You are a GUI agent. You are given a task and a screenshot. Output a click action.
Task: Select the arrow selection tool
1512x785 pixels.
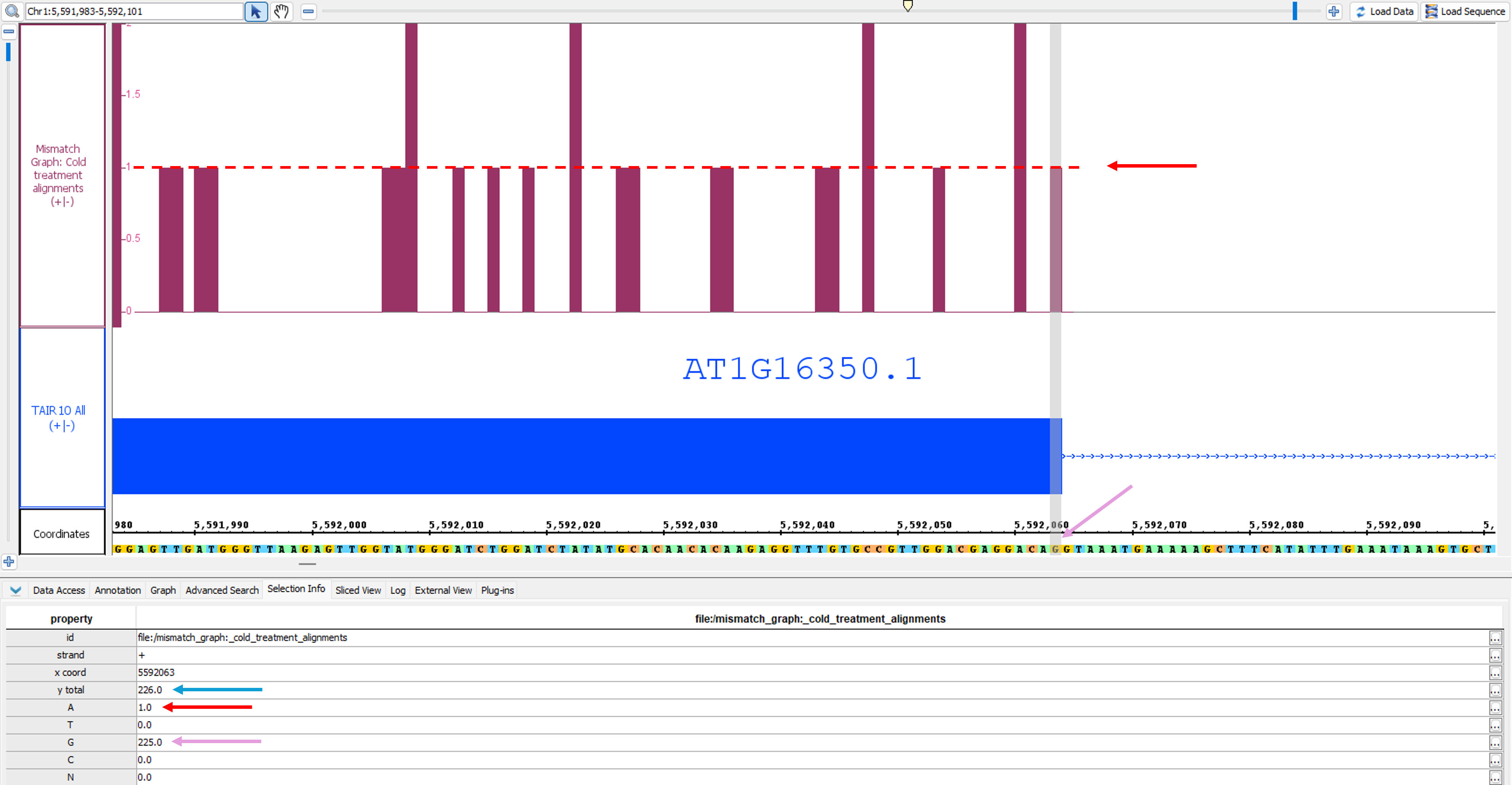pyautogui.click(x=256, y=11)
